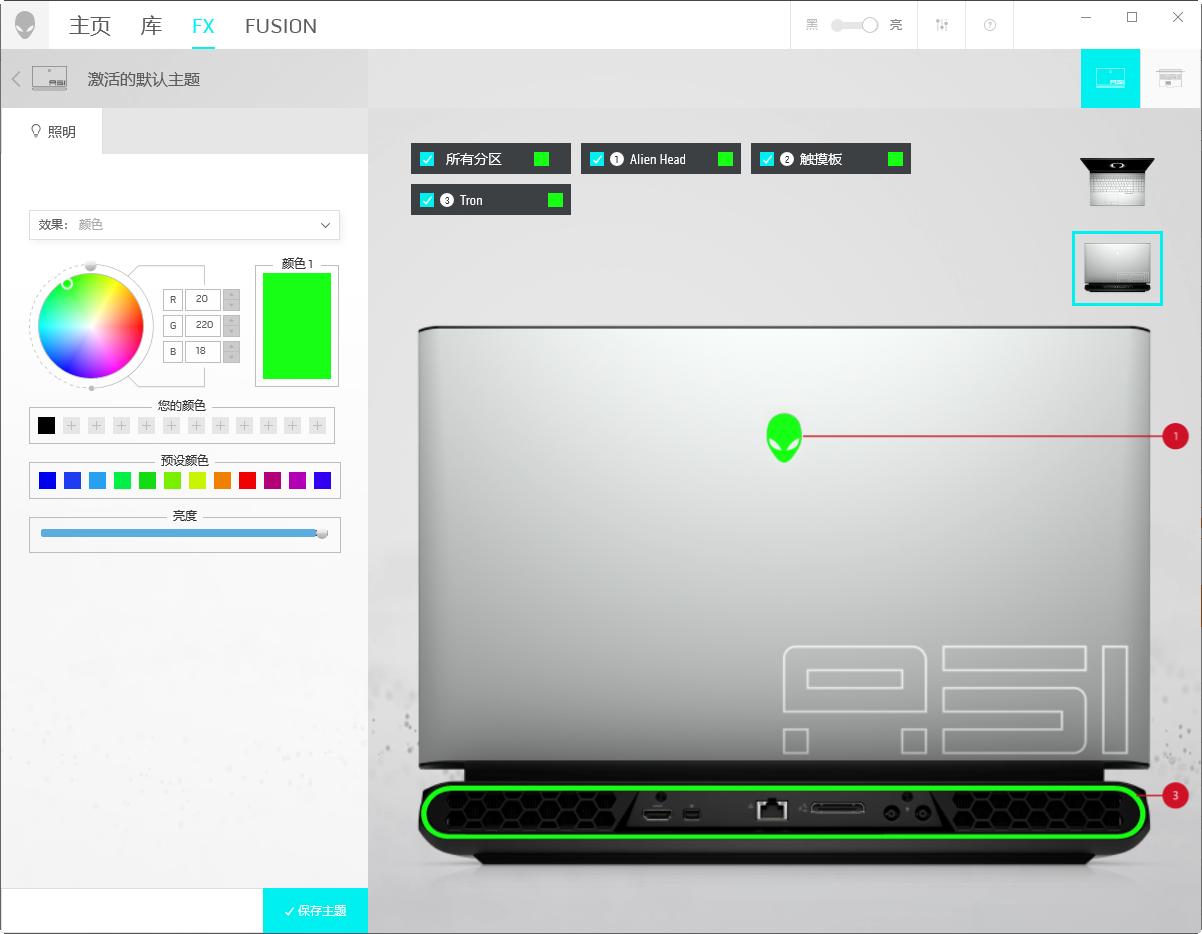Click zone marker 3 near rear Tron light

coord(1175,796)
